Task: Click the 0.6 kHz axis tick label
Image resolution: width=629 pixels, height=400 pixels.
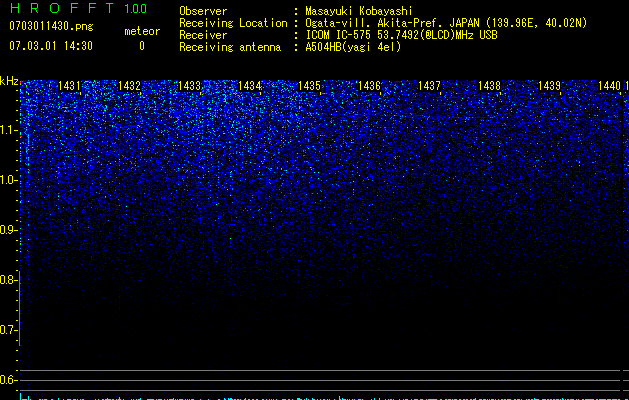Action: (8, 380)
